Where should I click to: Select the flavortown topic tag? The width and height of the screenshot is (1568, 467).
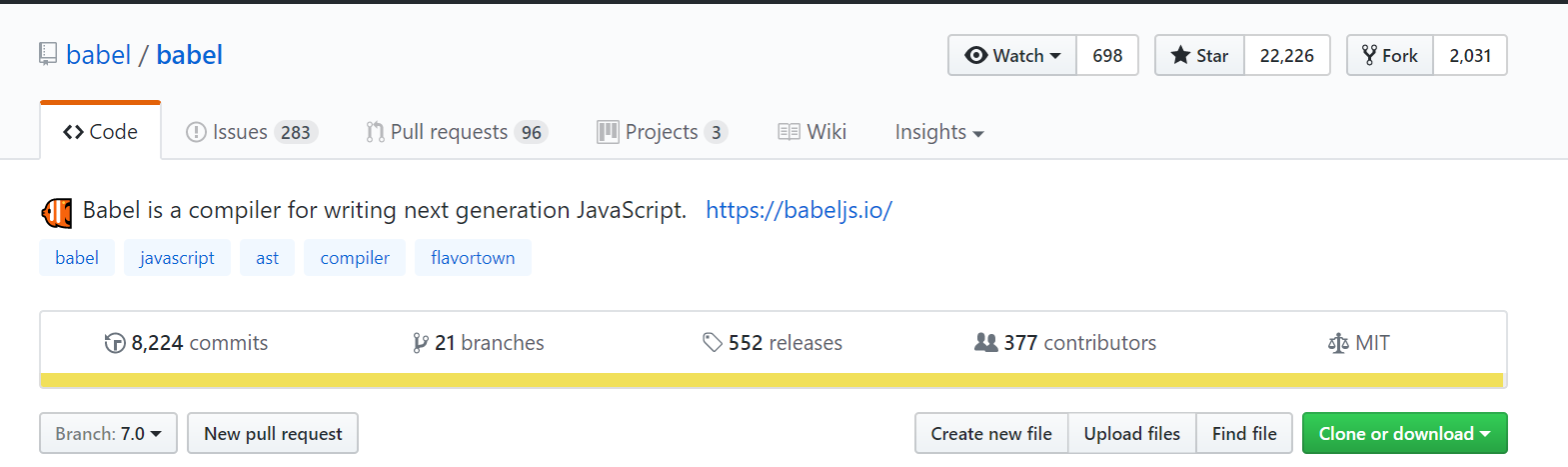point(473,258)
